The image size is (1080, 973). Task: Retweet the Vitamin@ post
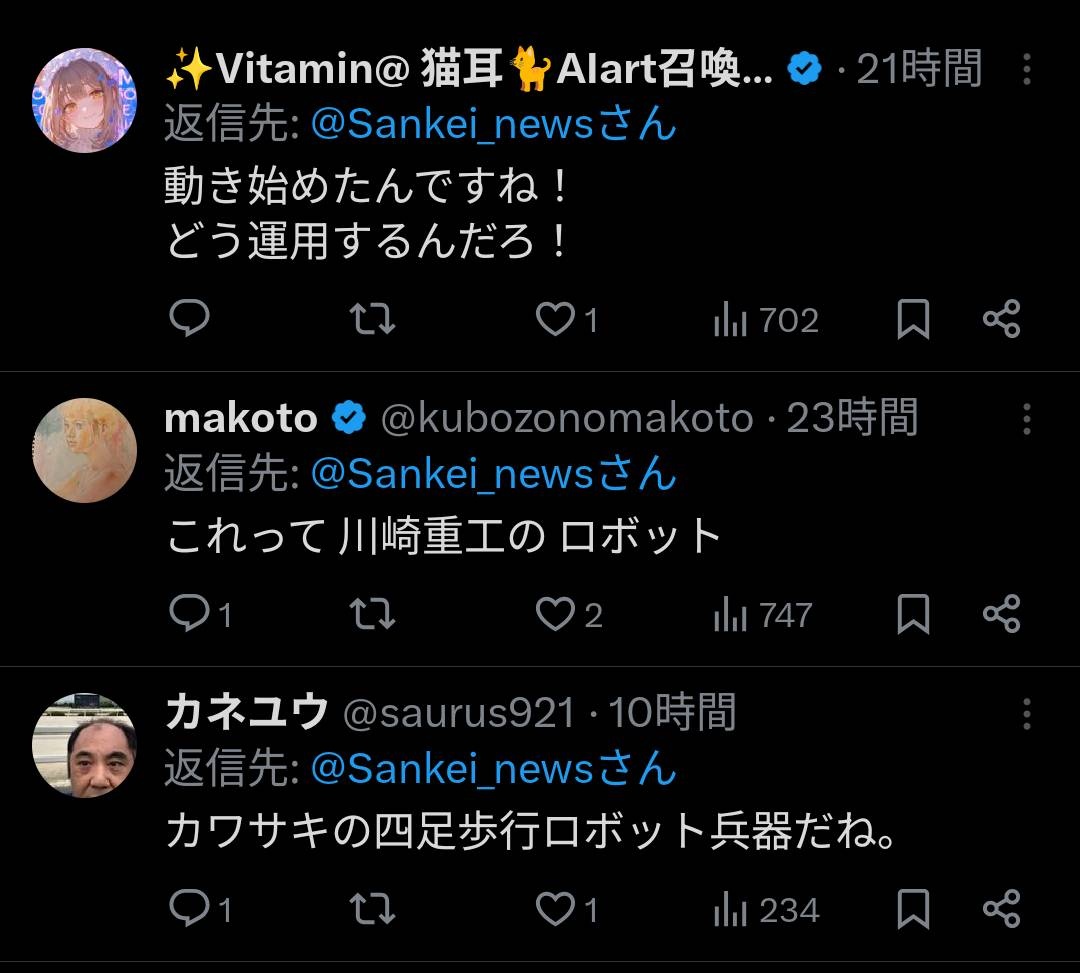(x=372, y=319)
